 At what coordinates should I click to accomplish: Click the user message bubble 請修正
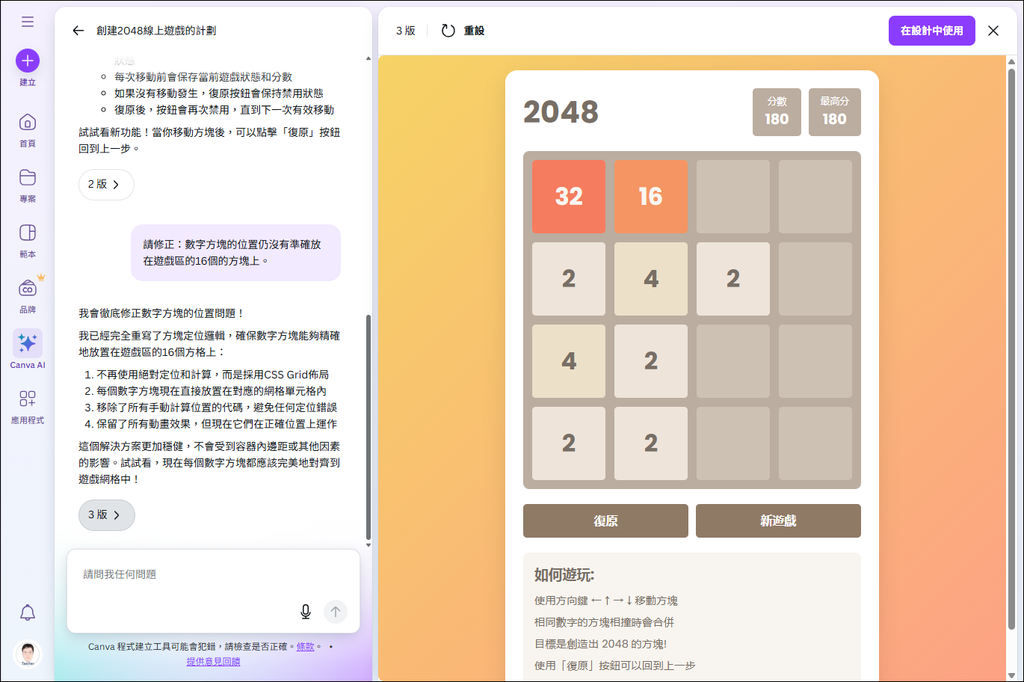(x=236, y=253)
